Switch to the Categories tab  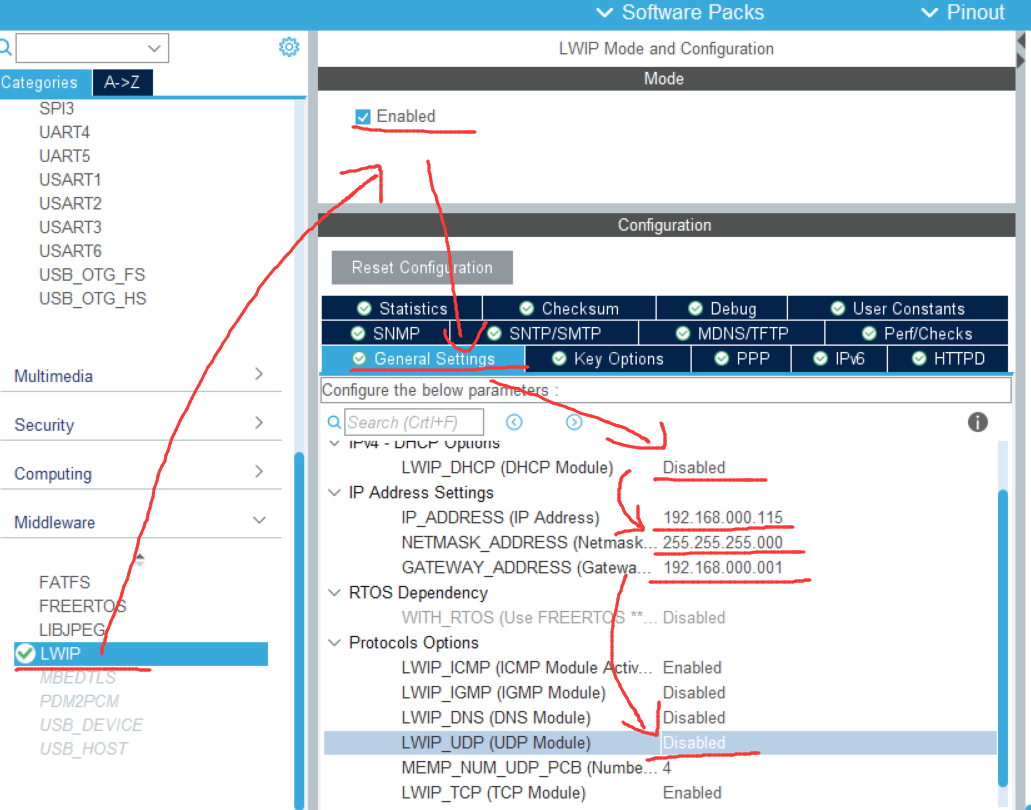coord(45,83)
